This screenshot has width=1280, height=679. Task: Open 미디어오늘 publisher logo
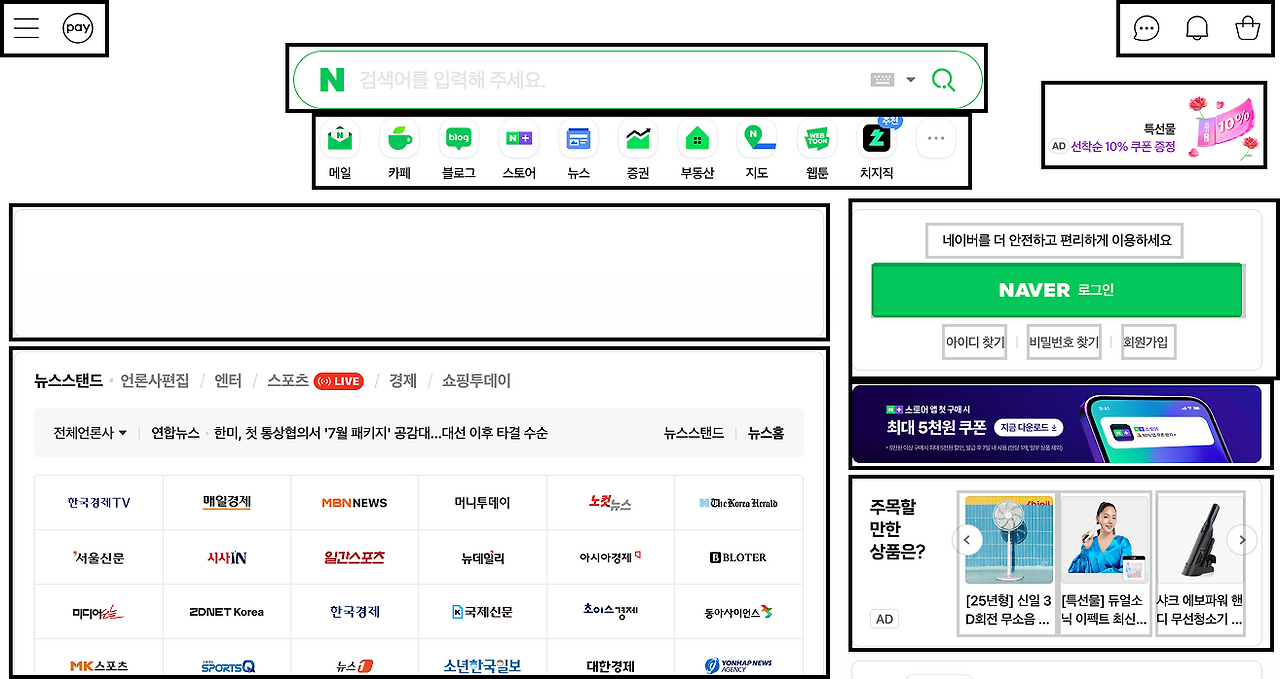pyautogui.click(x=99, y=611)
